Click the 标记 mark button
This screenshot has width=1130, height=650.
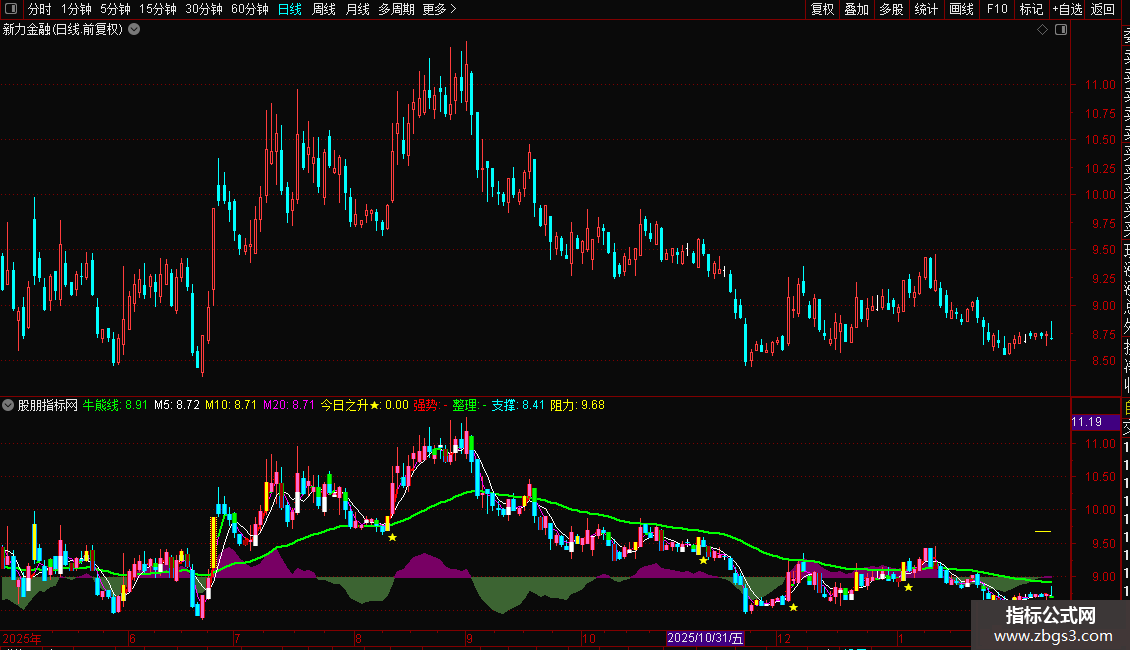tap(1031, 9)
